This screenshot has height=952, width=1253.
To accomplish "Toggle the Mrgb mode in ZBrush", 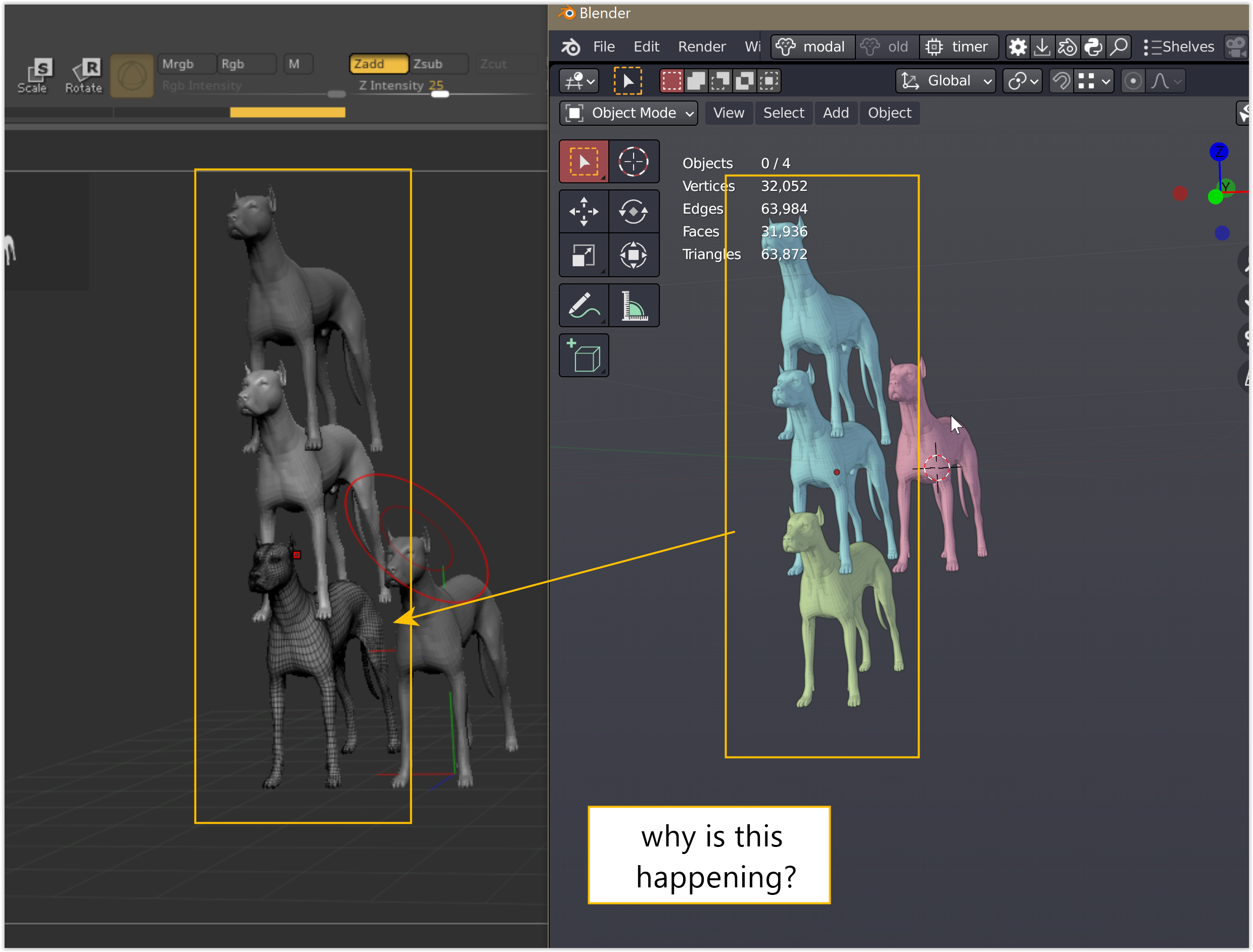I will (186, 64).
